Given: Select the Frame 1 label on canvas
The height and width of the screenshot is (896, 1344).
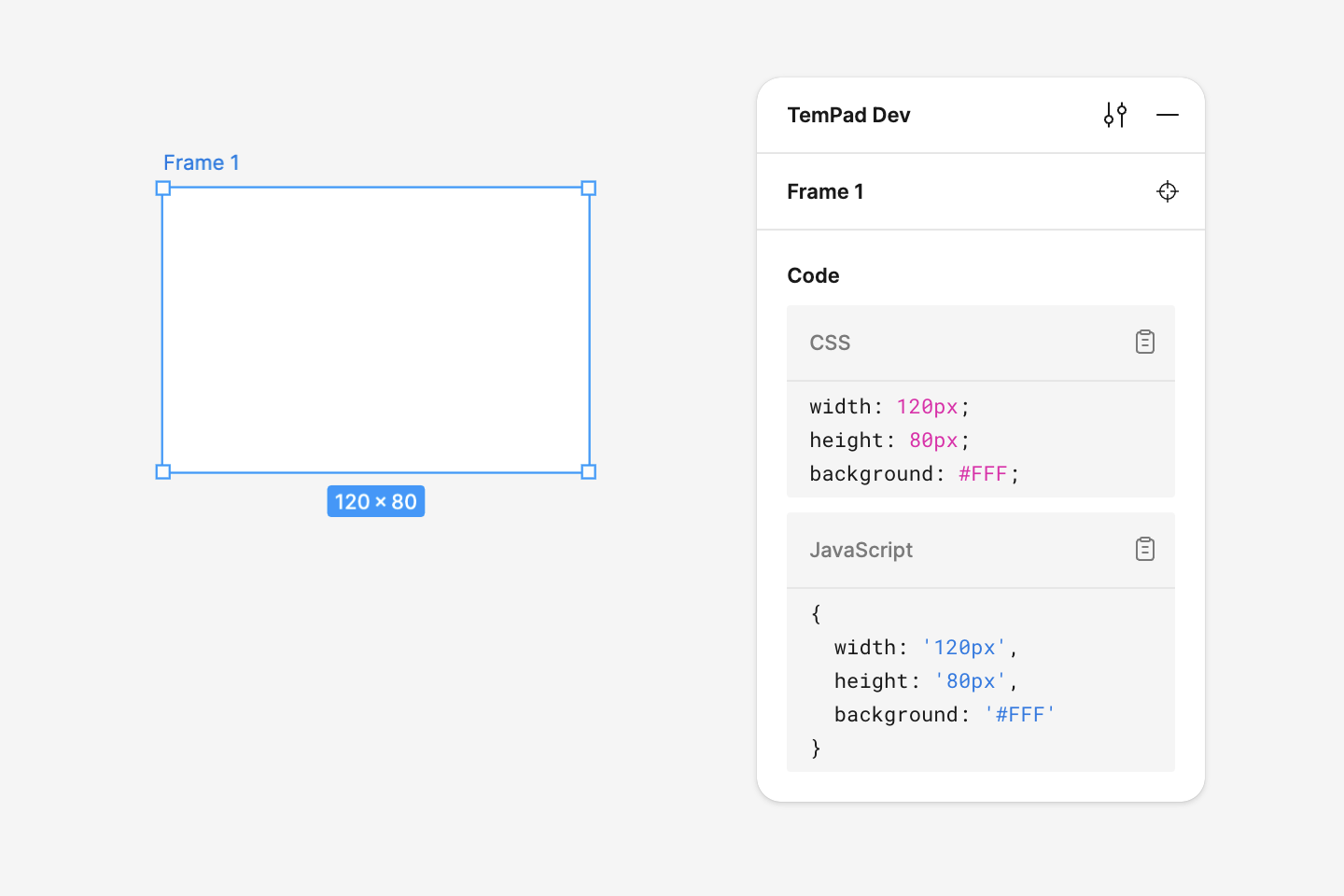Looking at the screenshot, I should coord(202,162).
